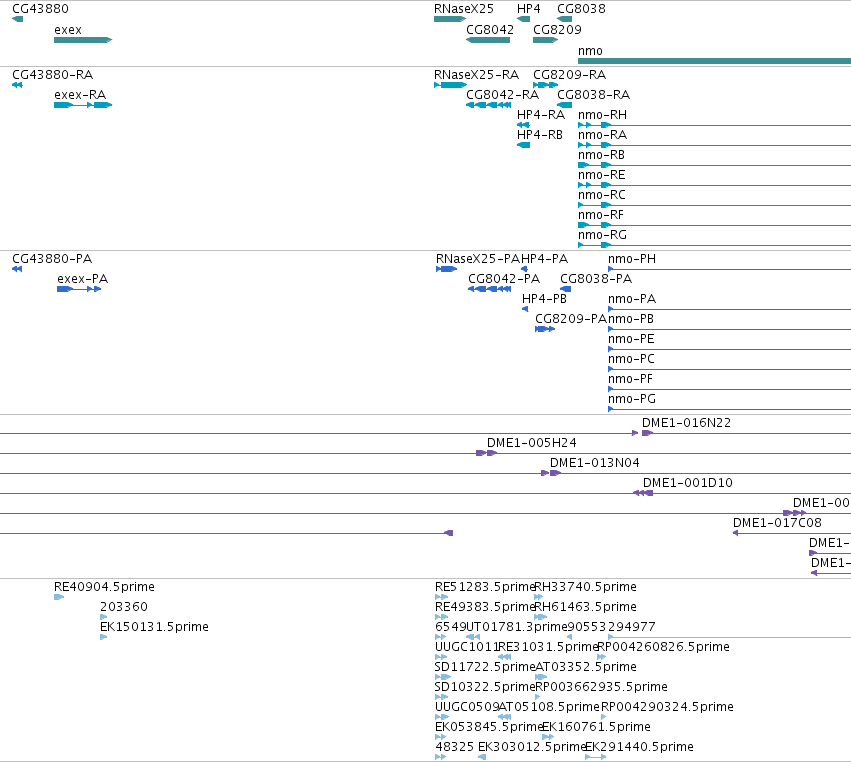The width and height of the screenshot is (851, 762).
Task: Click the exex-PA protein glyph
Action: [x=79, y=289]
